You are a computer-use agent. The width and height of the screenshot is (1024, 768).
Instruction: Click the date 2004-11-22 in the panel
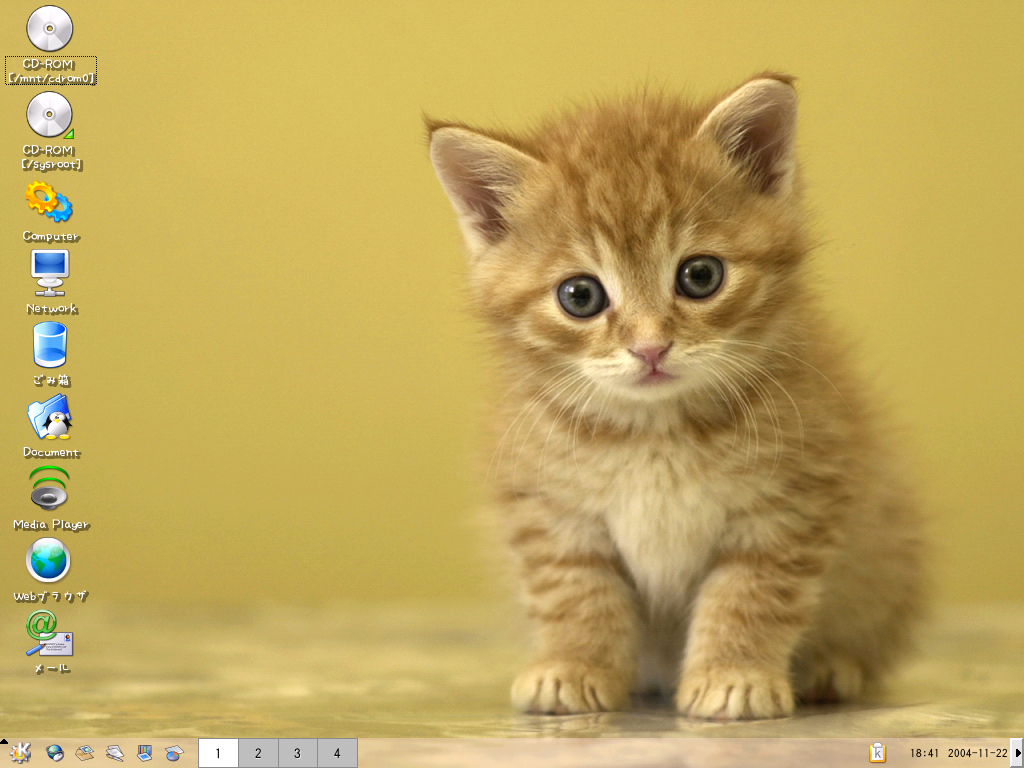click(977, 753)
